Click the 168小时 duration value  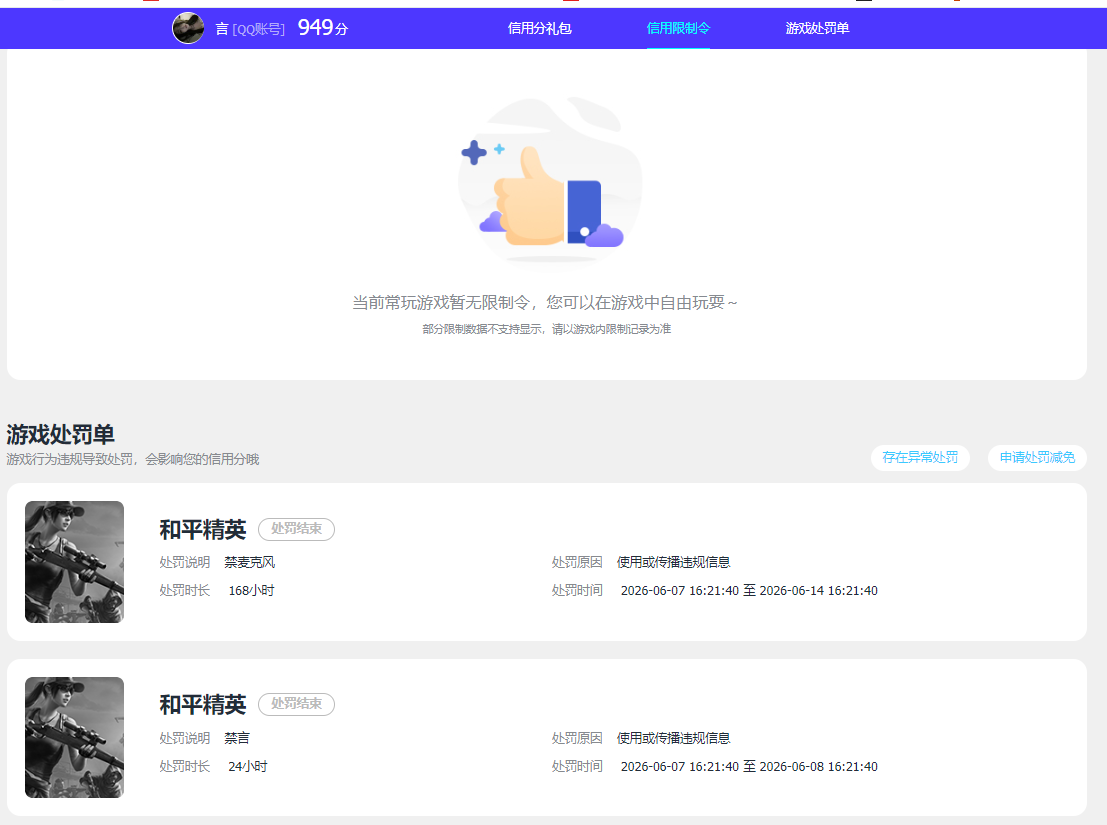(251, 591)
